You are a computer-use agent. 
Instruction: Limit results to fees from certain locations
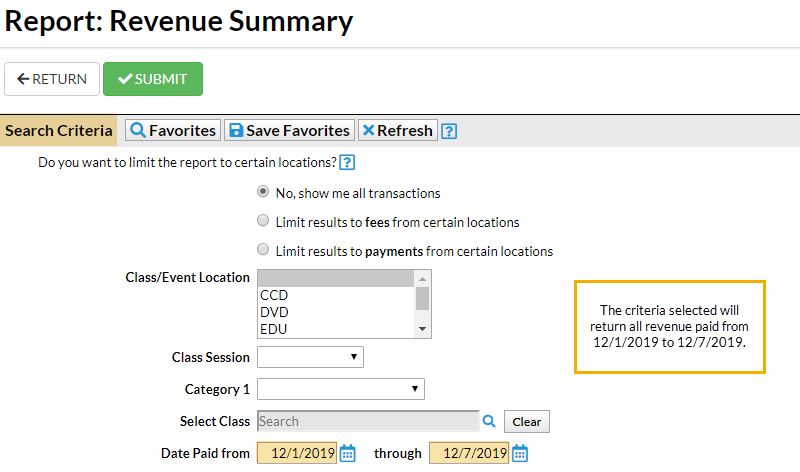tap(263, 221)
